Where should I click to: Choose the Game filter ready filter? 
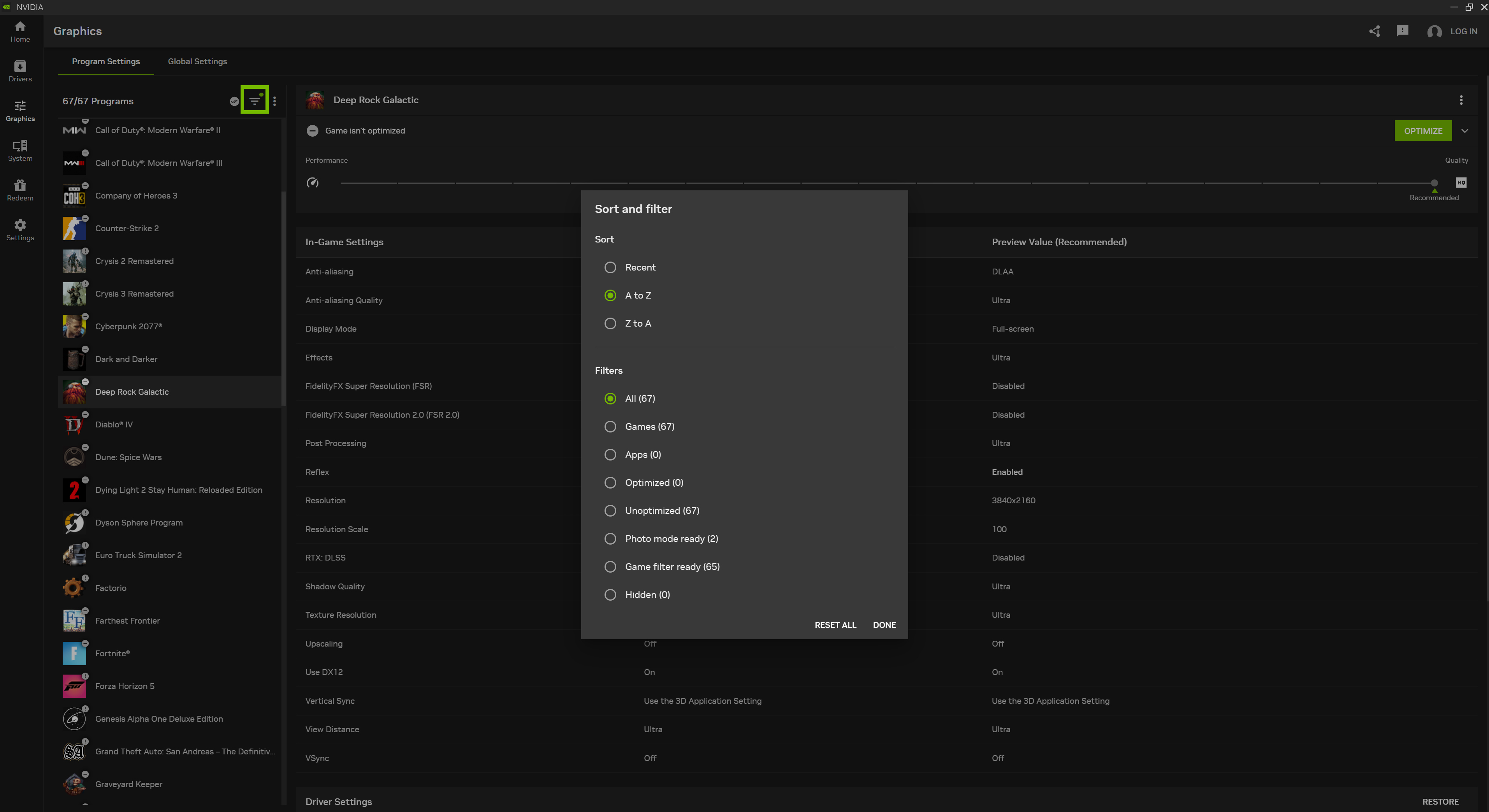[x=610, y=566]
